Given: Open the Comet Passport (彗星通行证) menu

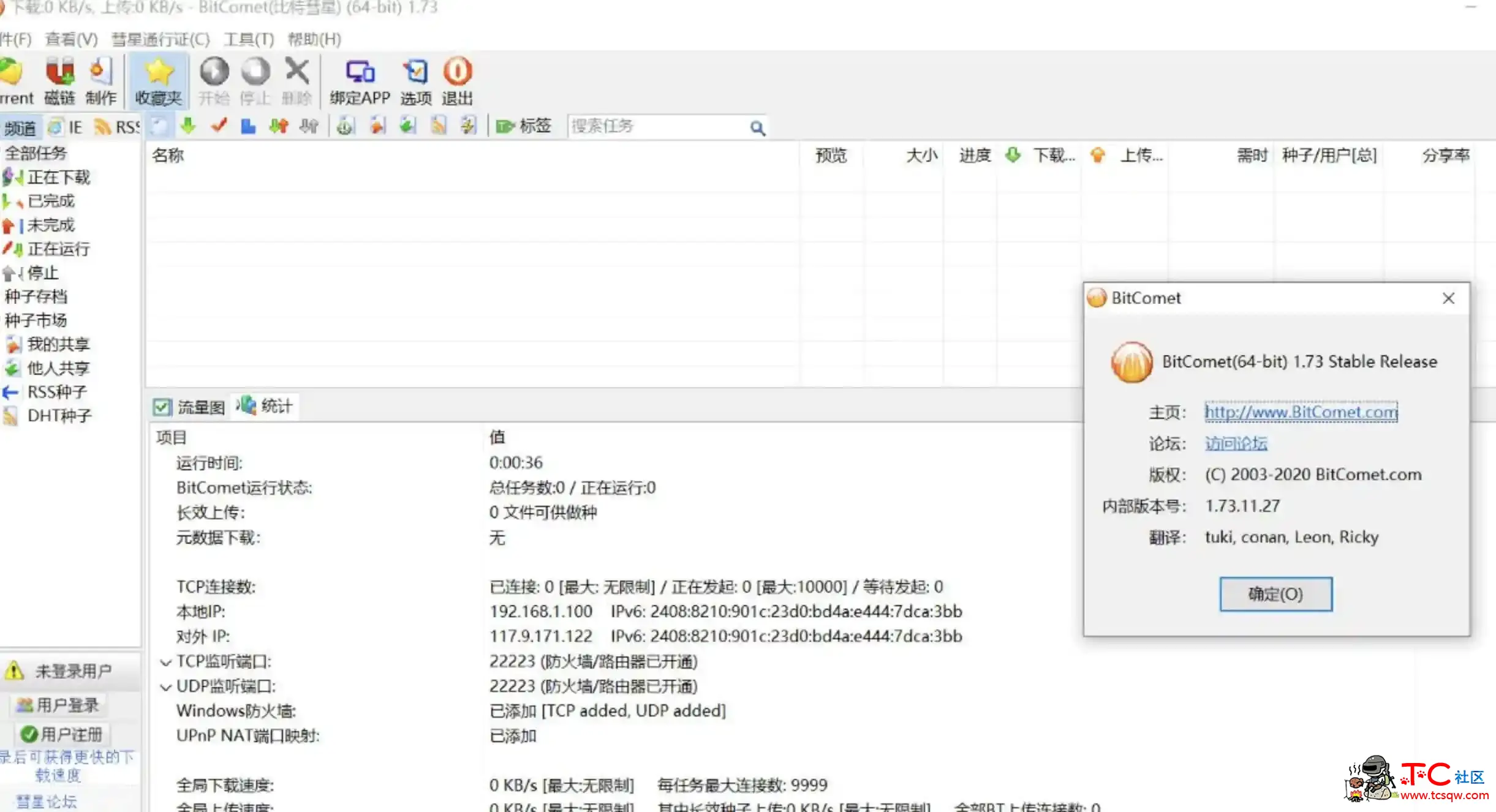Looking at the screenshot, I should [x=161, y=39].
